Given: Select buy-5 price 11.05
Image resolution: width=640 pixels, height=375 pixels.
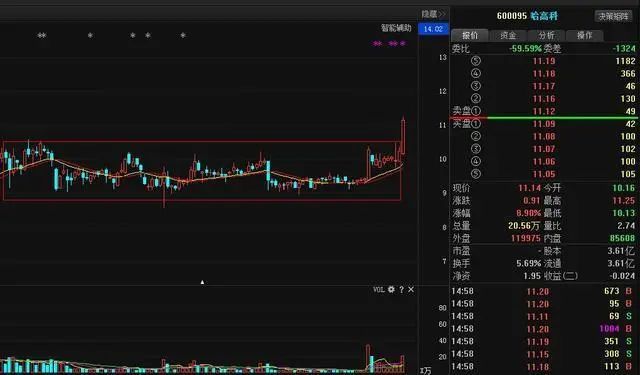Looking at the screenshot, I should [544, 174].
